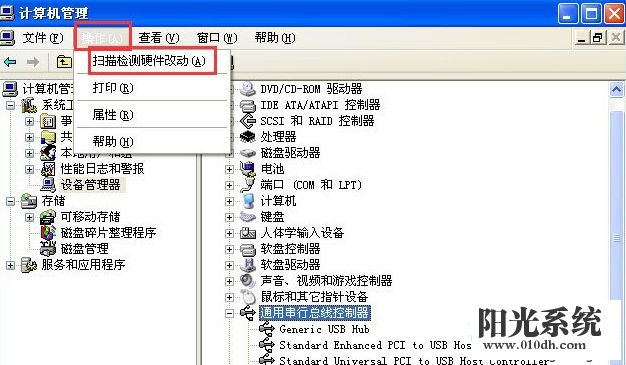Click the open 操作(A) menu title

(x=102, y=38)
